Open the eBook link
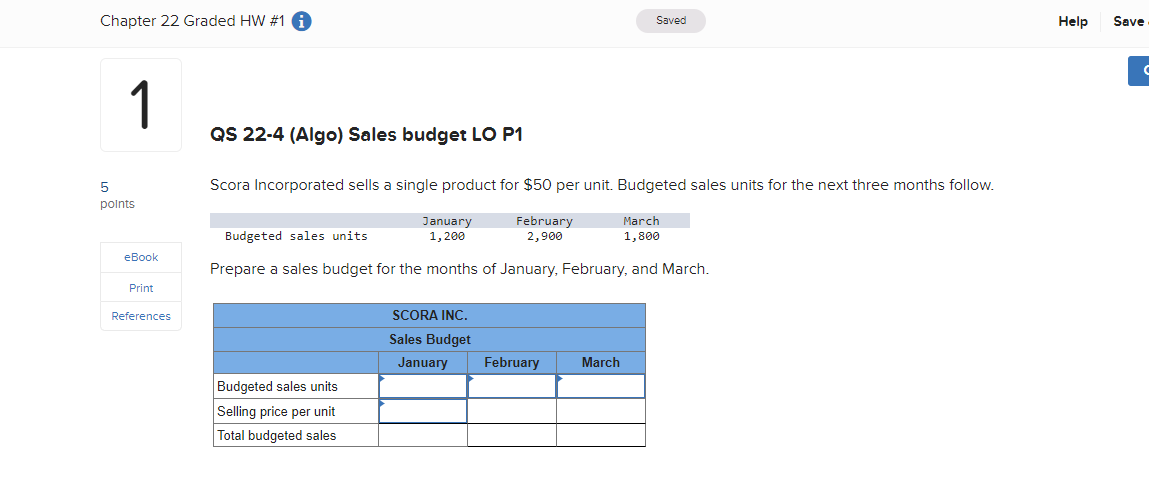Screen dimensions: 1149x501 141,257
